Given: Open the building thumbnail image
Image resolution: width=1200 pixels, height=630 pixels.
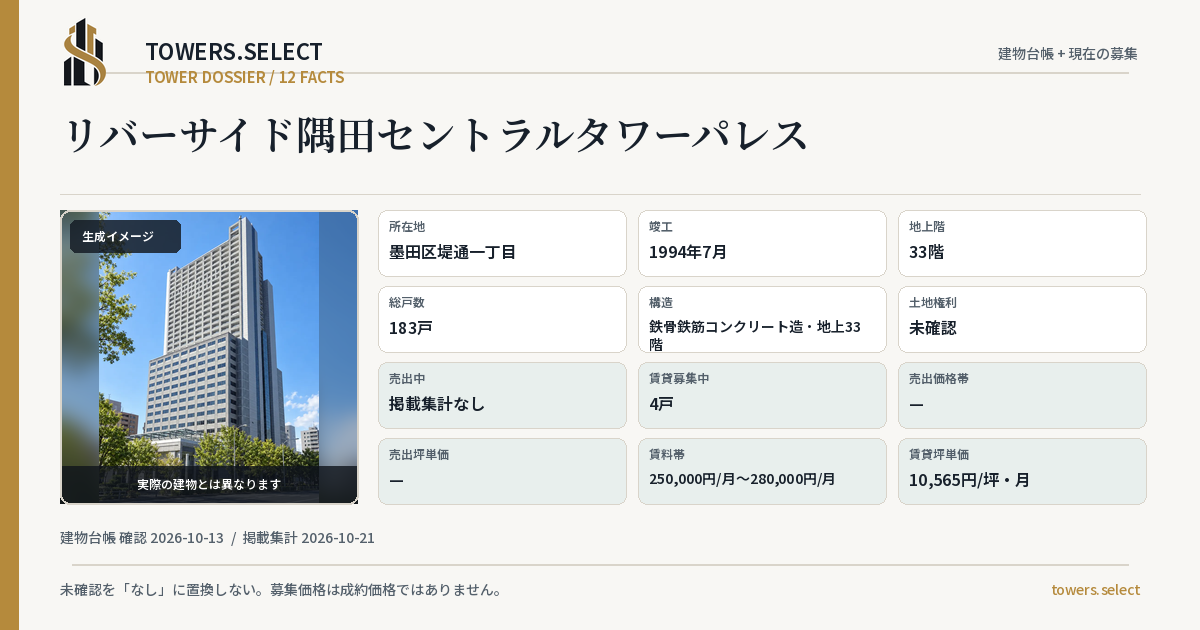Looking at the screenshot, I should coord(209,357).
